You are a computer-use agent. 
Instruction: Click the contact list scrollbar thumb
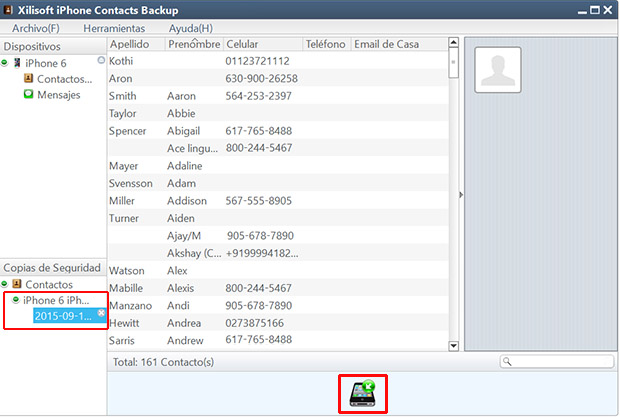(454, 62)
